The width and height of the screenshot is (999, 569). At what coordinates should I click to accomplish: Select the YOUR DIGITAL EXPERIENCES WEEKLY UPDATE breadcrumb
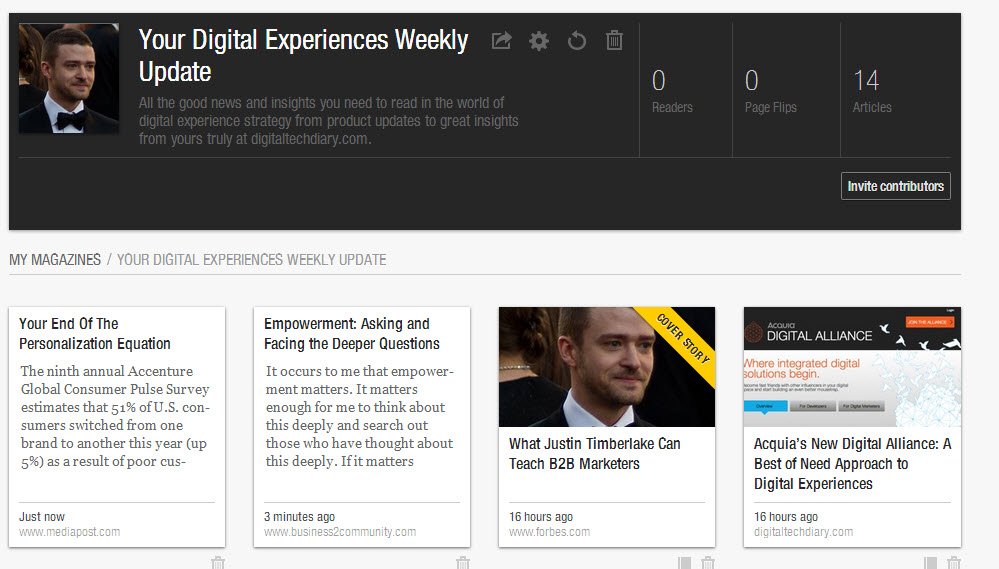coord(252,260)
